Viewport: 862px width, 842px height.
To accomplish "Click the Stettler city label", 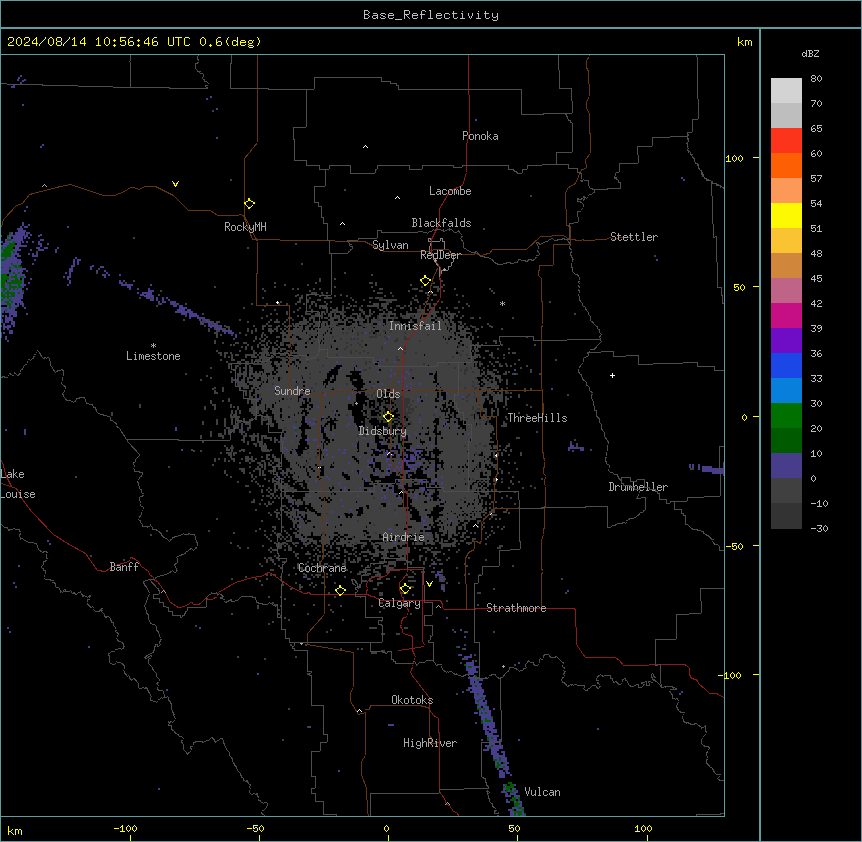I will (634, 237).
